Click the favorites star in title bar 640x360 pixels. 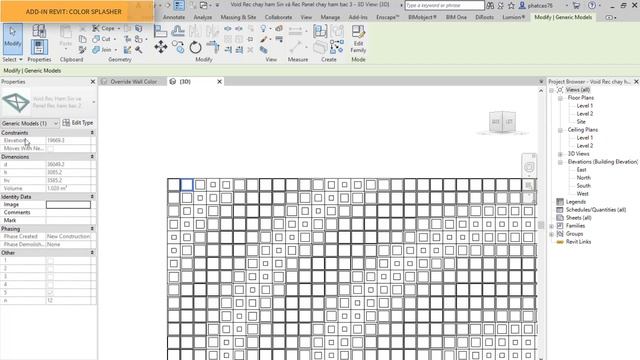coord(511,5)
